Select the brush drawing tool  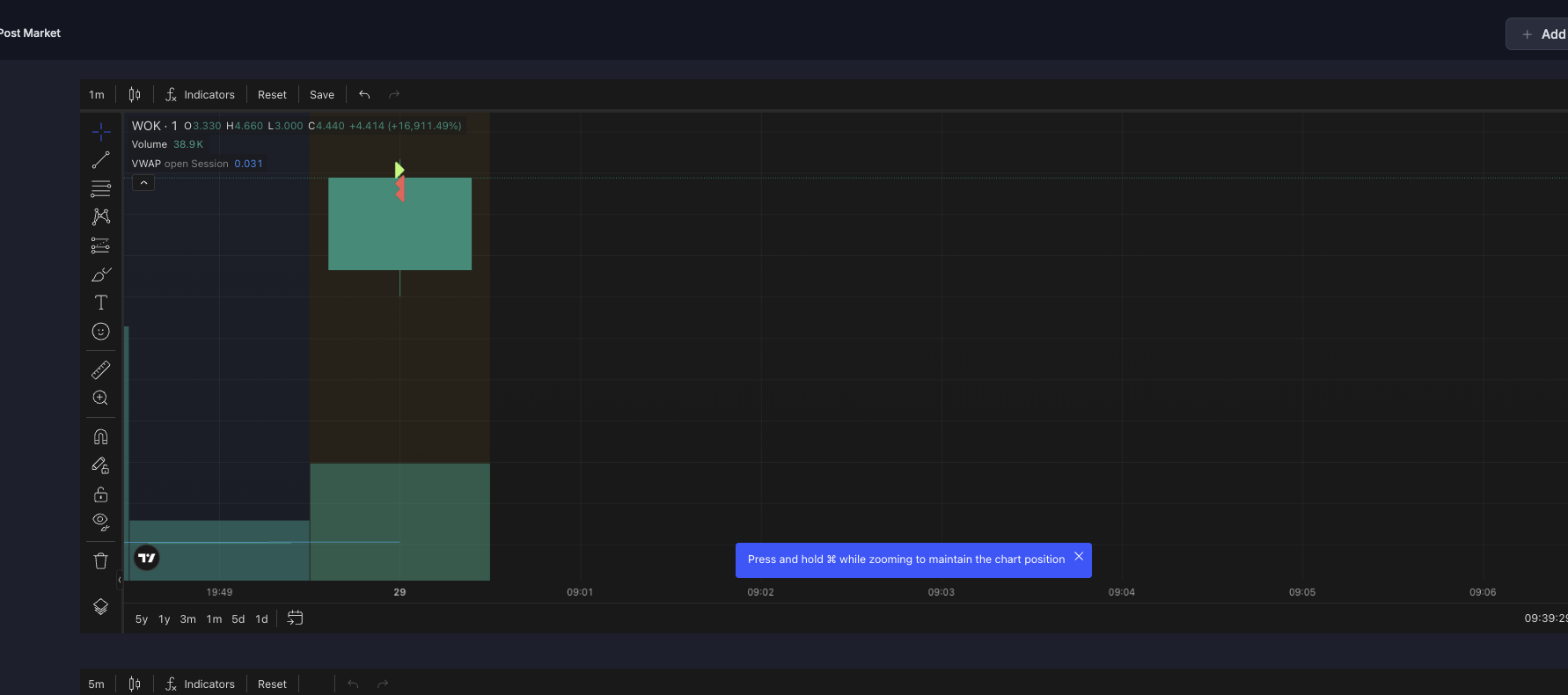(101, 274)
